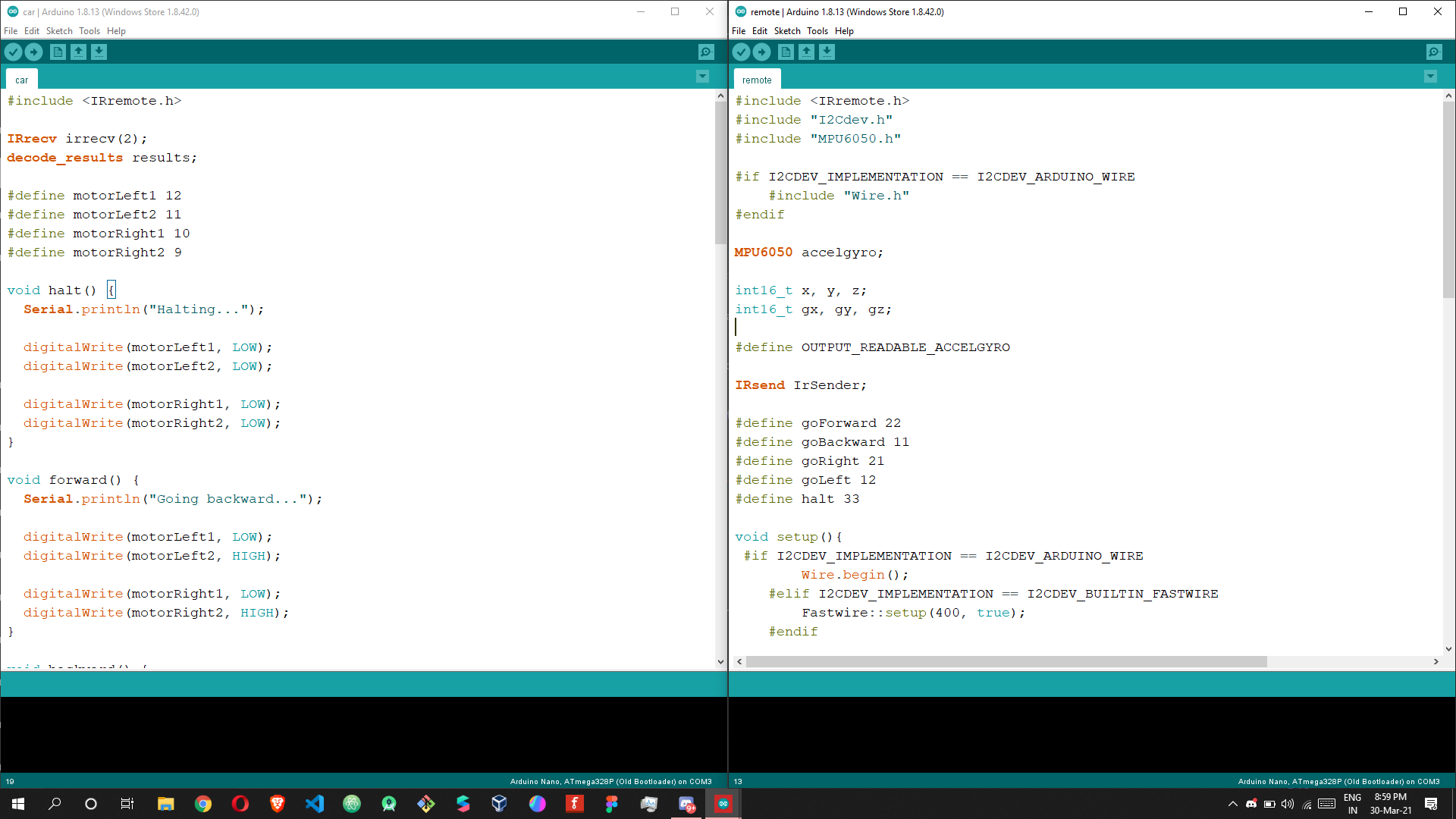Viewport: 1456px width, 819px height.
Task: Launch Visual Studio Code from the taskbar
Action: (x=315, y=804)
